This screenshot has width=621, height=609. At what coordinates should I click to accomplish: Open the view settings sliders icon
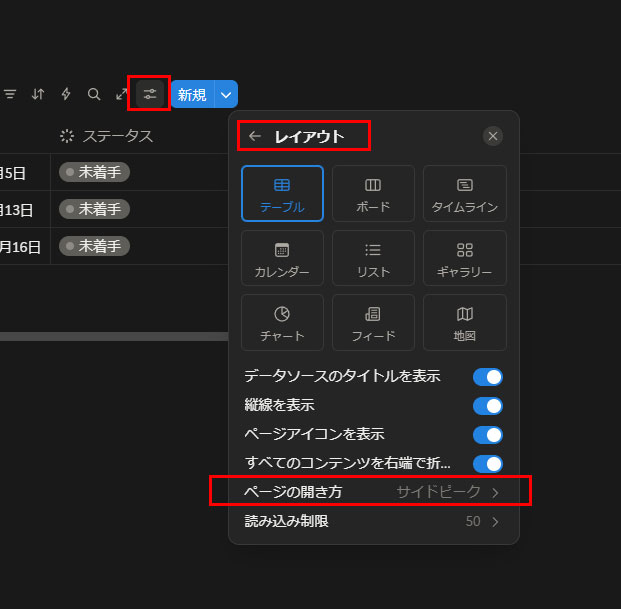click(150, 94)
